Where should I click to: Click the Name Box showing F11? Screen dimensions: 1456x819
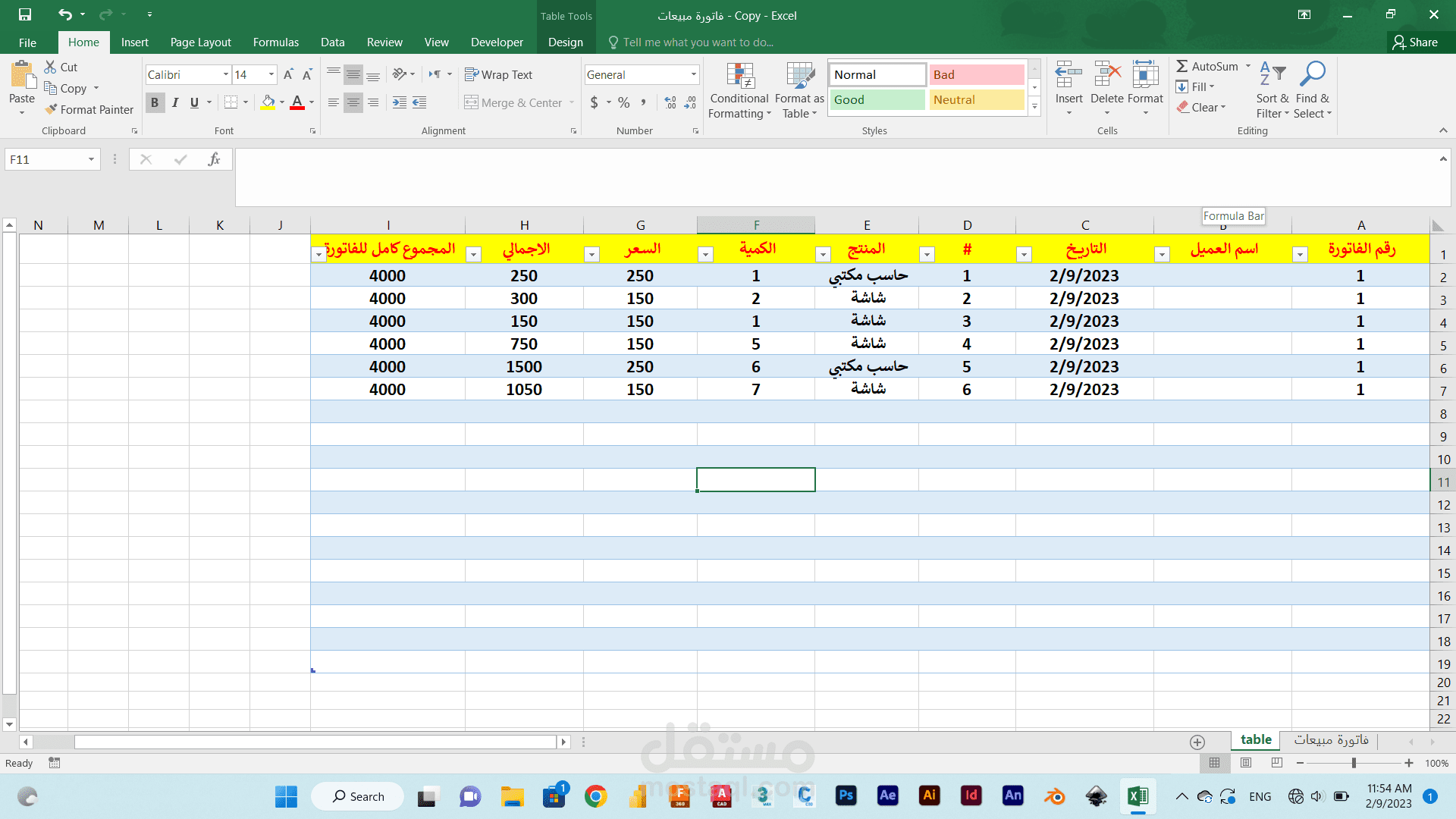[44, 159]
